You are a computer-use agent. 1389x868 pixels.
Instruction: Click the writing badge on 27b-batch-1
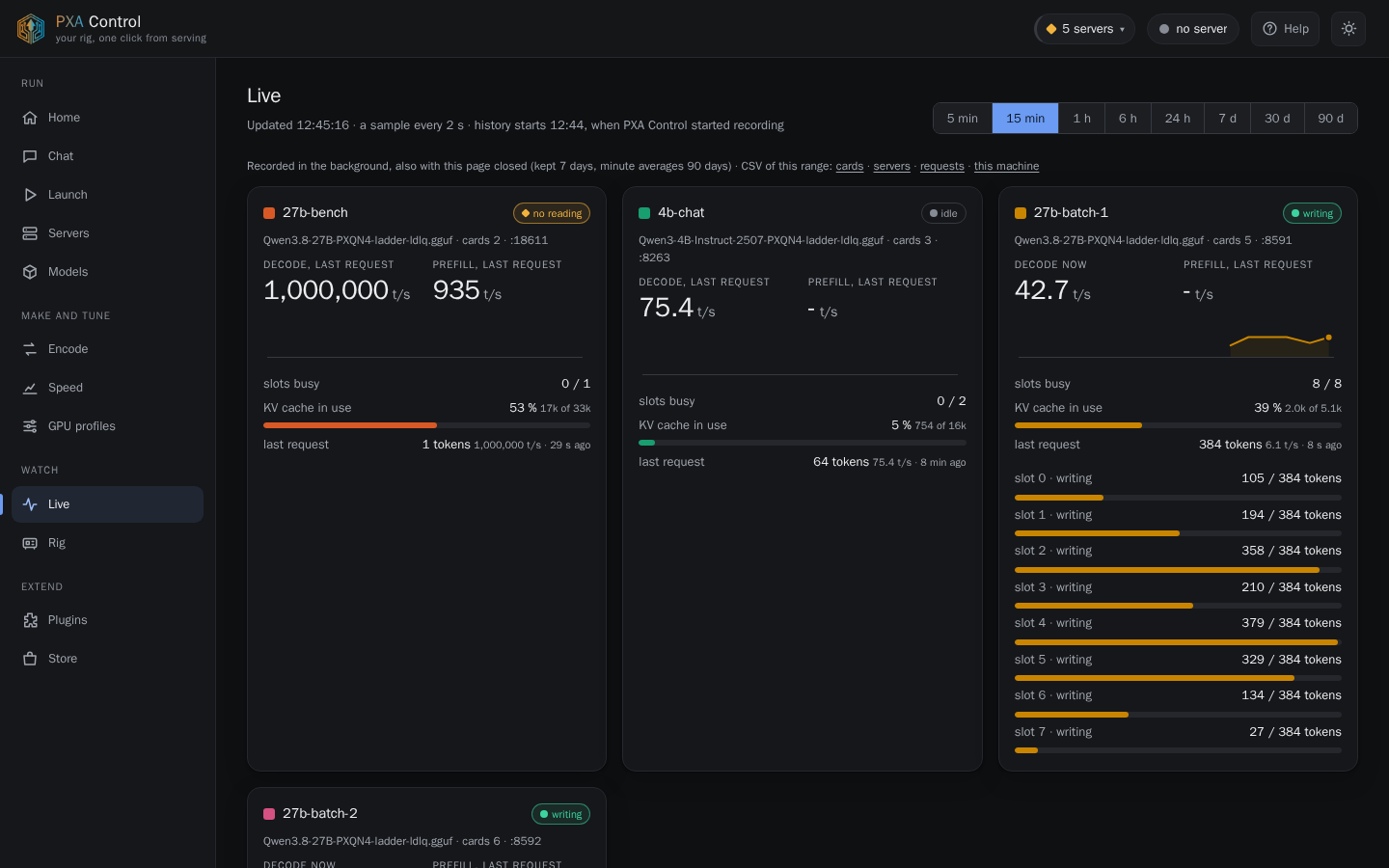1312,213
